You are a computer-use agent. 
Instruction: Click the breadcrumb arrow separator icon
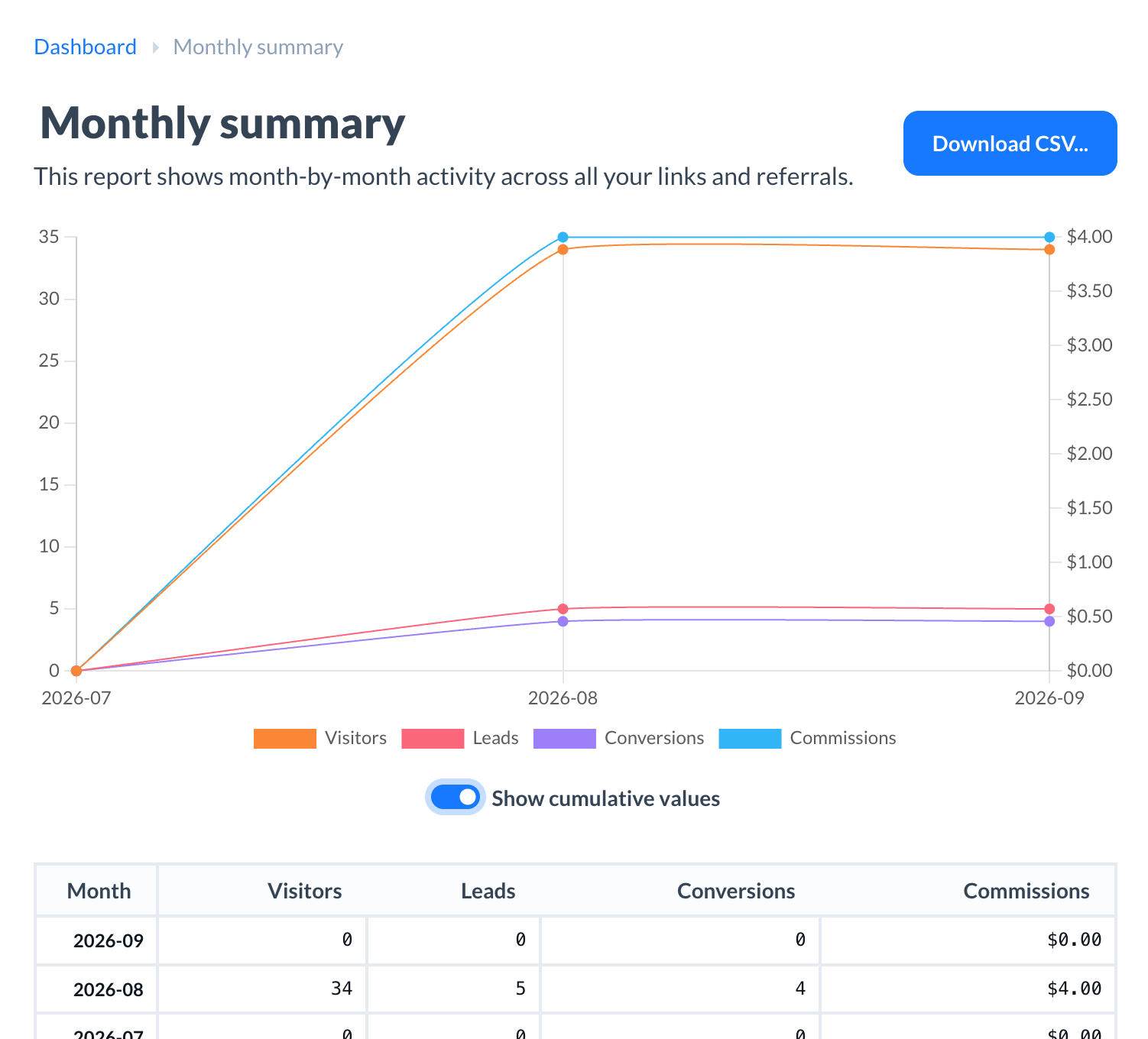click(x=155, y=47)
